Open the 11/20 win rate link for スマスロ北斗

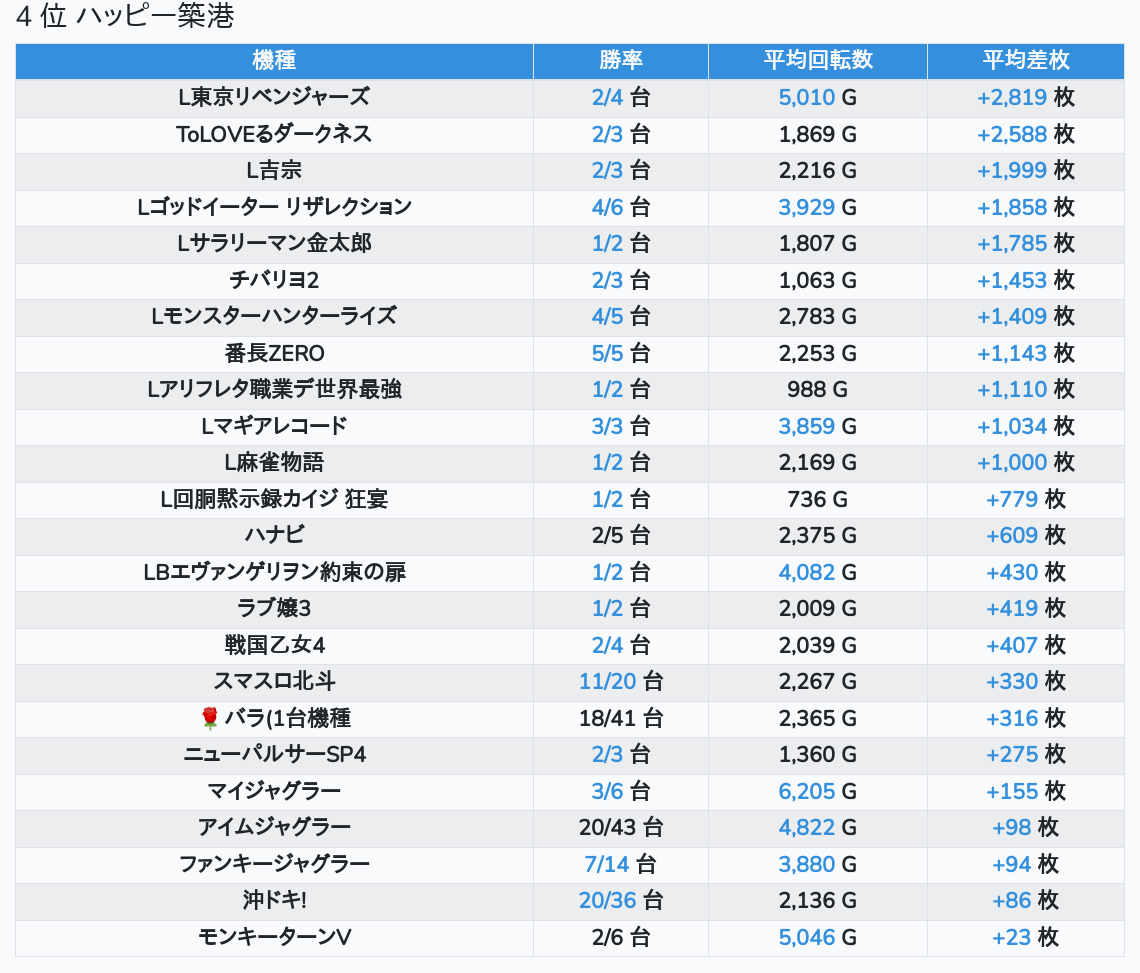coord(607,682)
